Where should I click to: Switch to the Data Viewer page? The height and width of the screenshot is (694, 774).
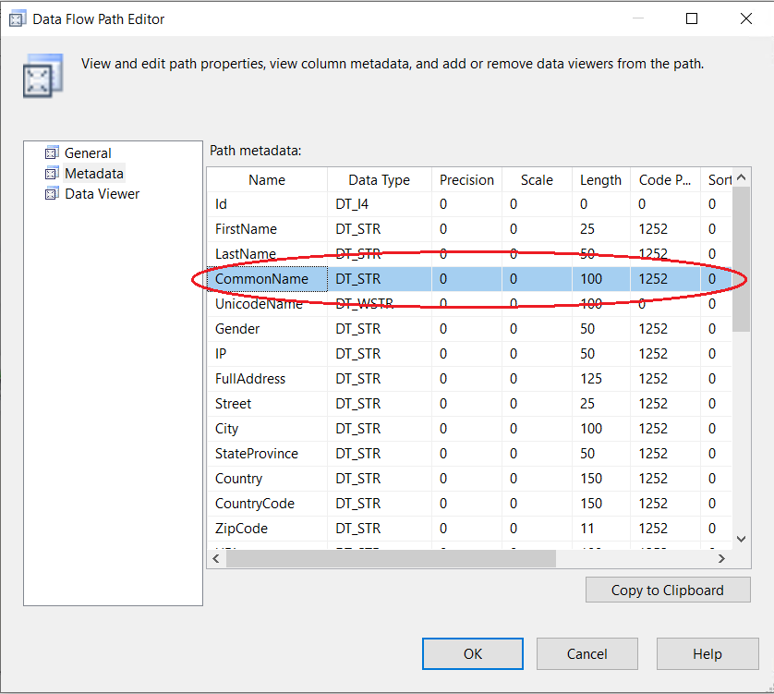pyautogui.click(x=102, y=194)
